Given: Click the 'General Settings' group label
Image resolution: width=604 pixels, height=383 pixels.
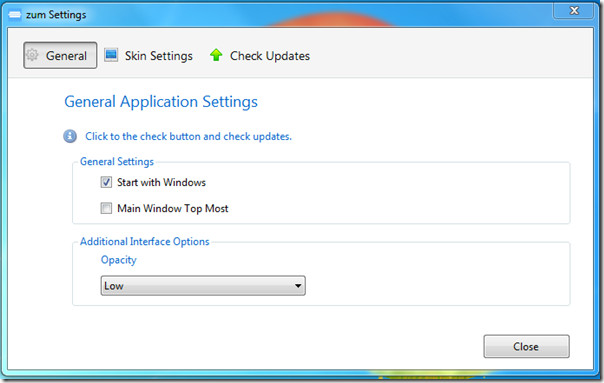Looking at the screenshot, I should point(117,161).
